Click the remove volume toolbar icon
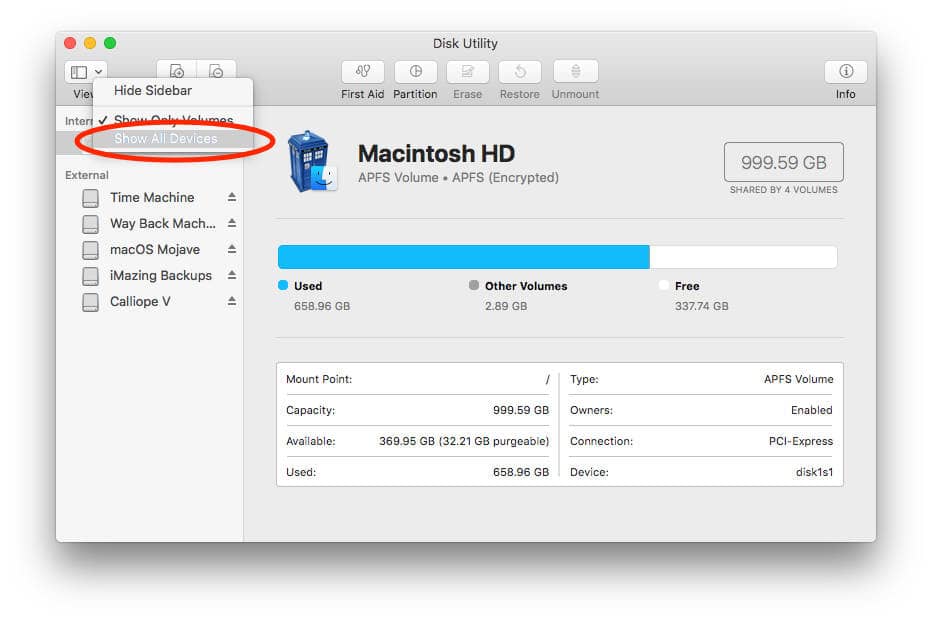This screenshot has width=932, height=622. tap(216, 71)
